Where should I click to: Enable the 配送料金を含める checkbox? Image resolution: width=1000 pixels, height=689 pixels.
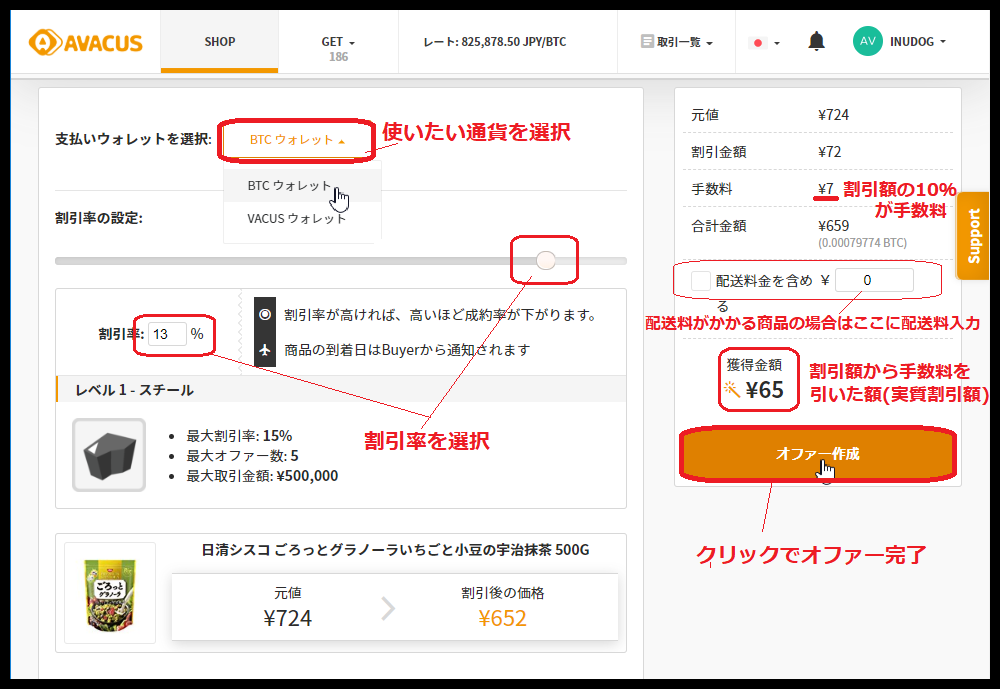(701, 281)
